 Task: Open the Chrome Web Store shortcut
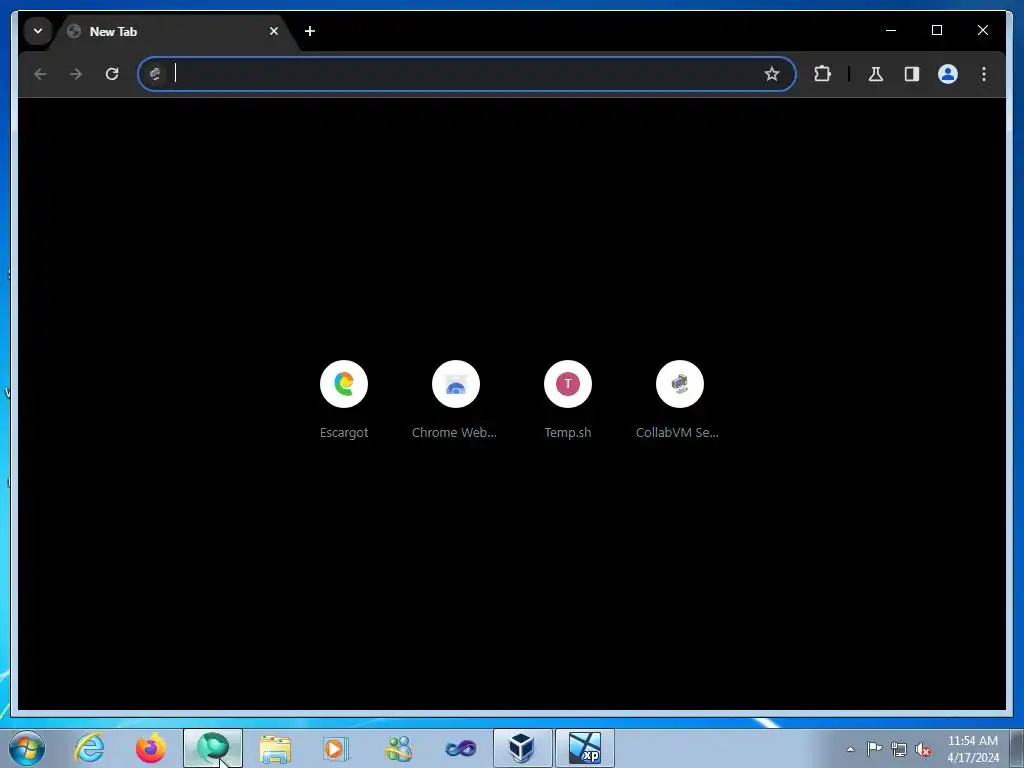(456, 384)
